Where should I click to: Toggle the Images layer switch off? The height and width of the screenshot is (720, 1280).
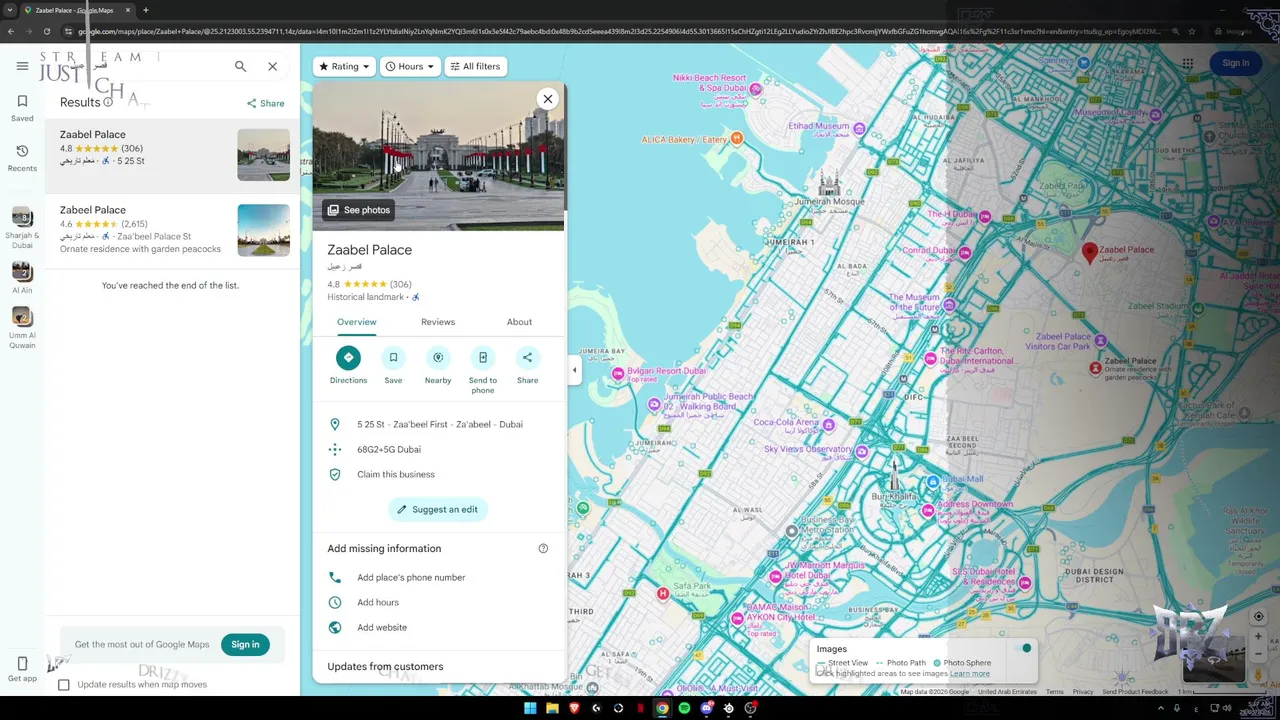coord(1022,649)
